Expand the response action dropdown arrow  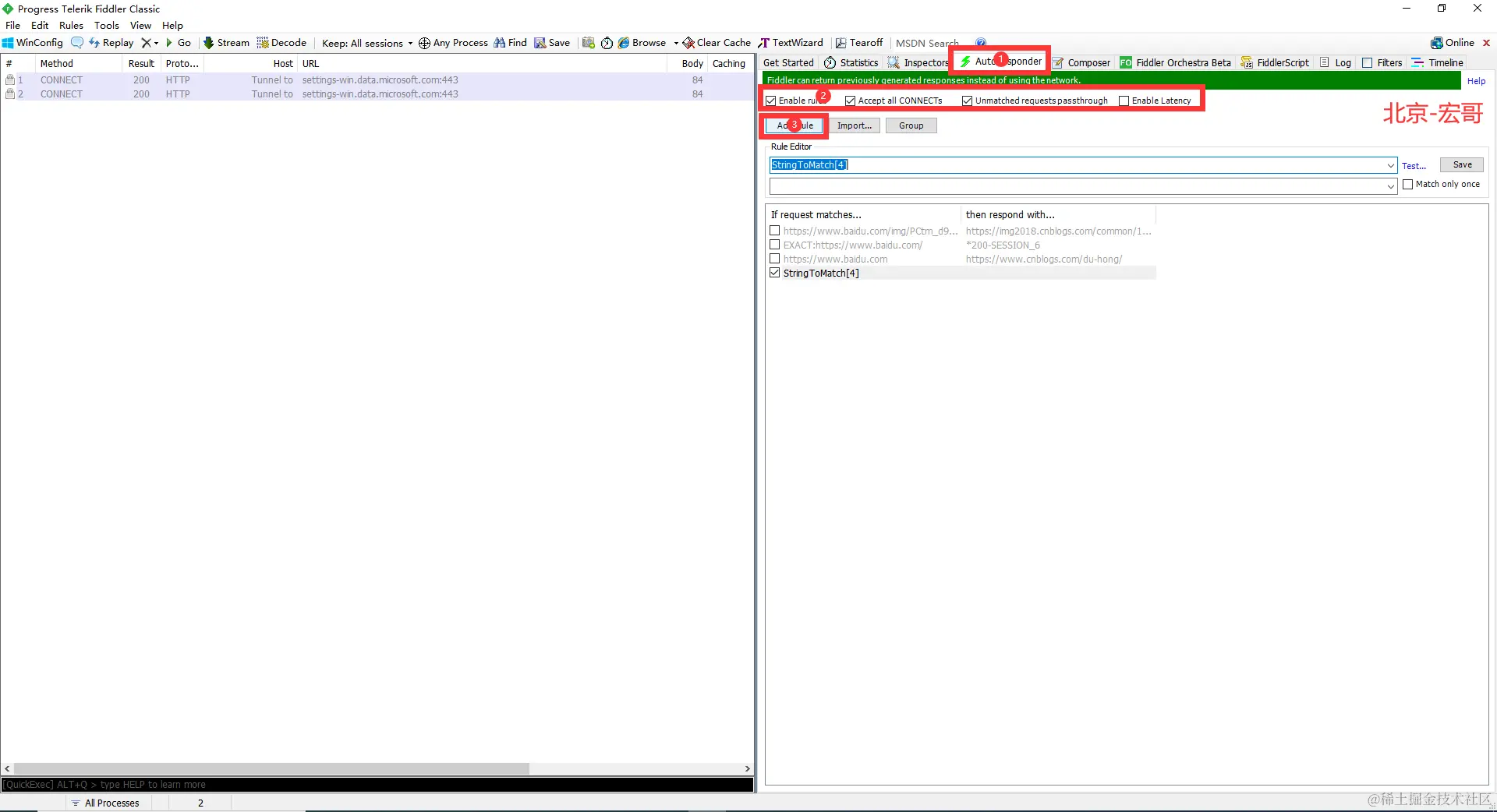coord(1391,186)
